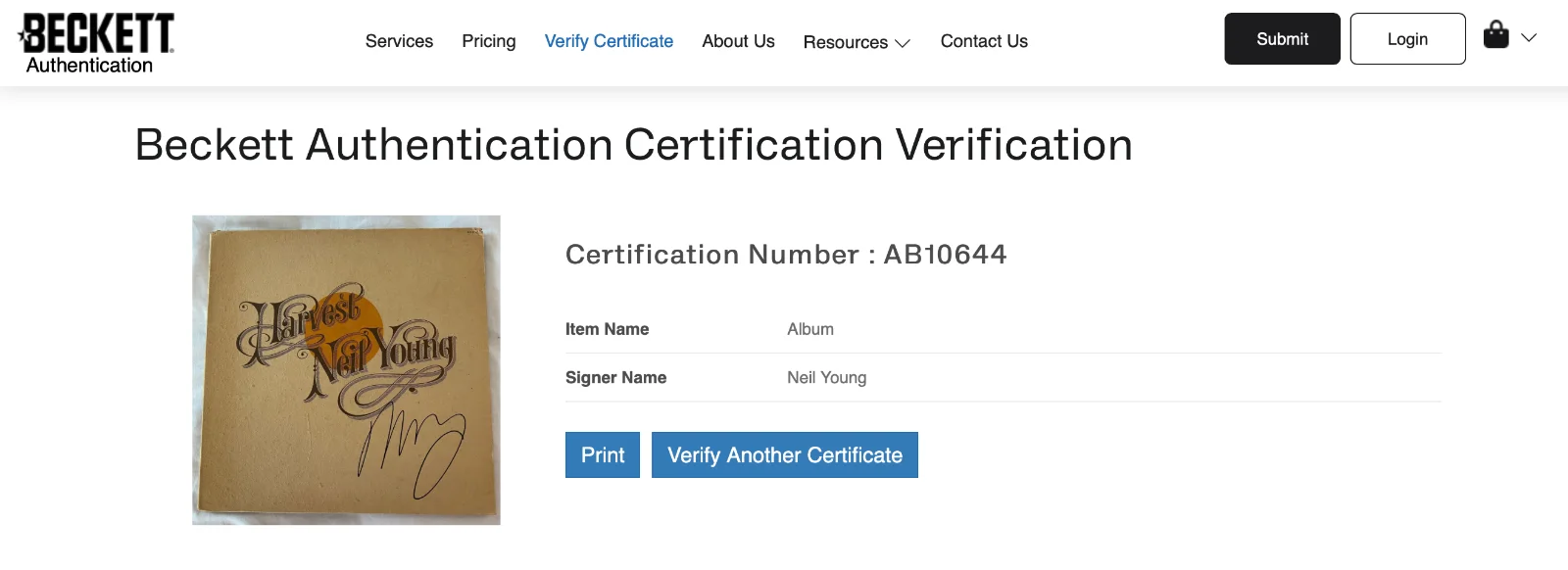Expand the chevron beside the cart
Viewport: 1568px width, 570px height.
click(x=1529, y=38)
